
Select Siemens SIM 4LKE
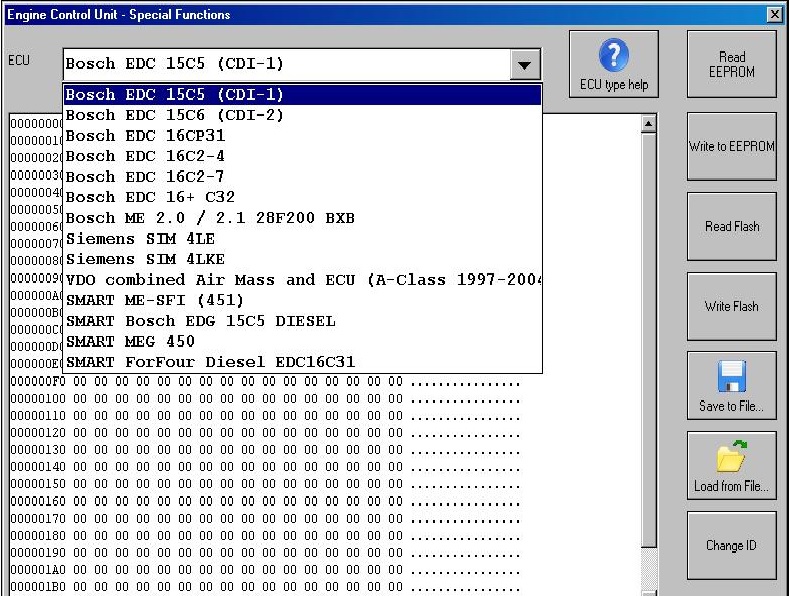[x=302, y=259]
